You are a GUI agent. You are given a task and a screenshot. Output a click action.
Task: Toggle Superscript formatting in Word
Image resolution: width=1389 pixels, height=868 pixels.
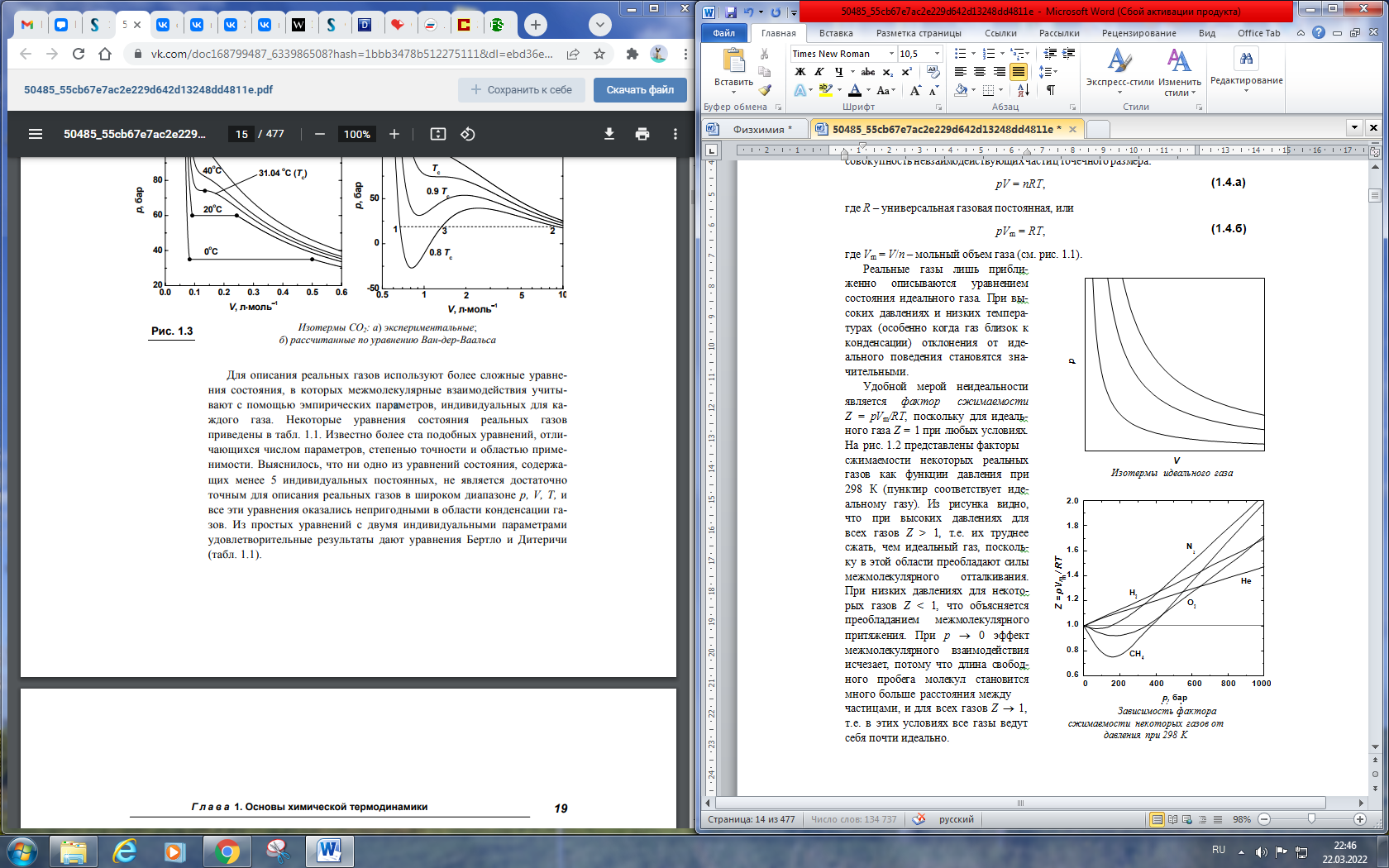907,72
